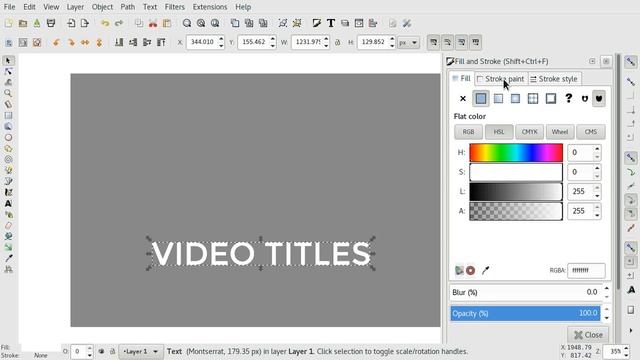Switch to CMS color mode

tap(591, 132)
